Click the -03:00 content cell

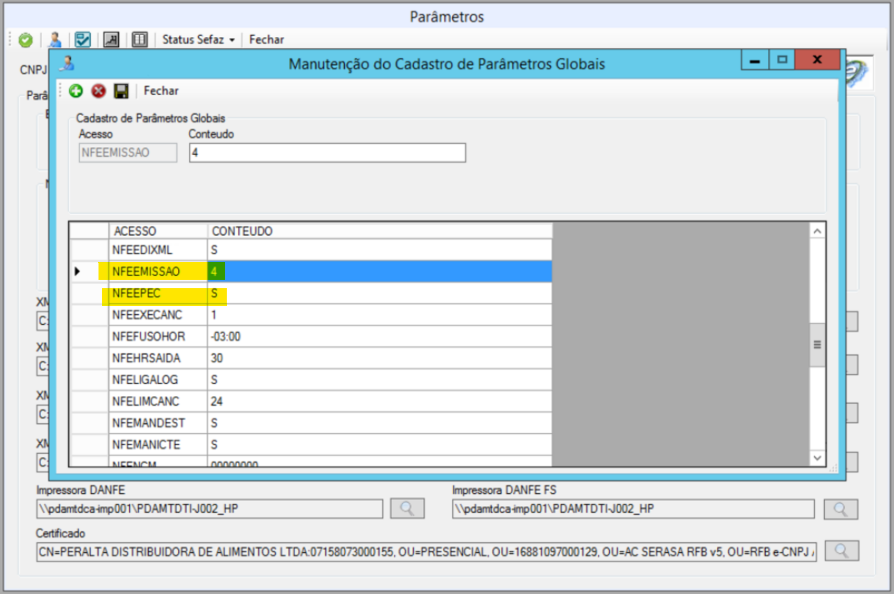pyautogui.click(x=380, y=337)
